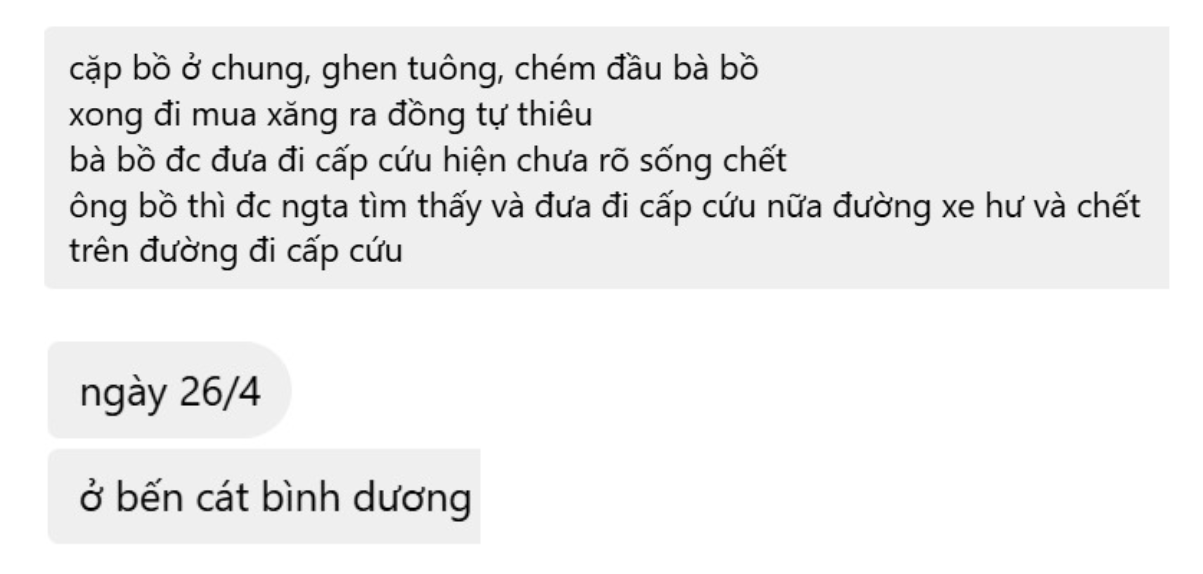This screenshot has height=574, width=1203.
Task: Click the line 'xong đi mua xăng ra đồng tự thiêu'
Action: pyautogui.click(x=331, y=116)
